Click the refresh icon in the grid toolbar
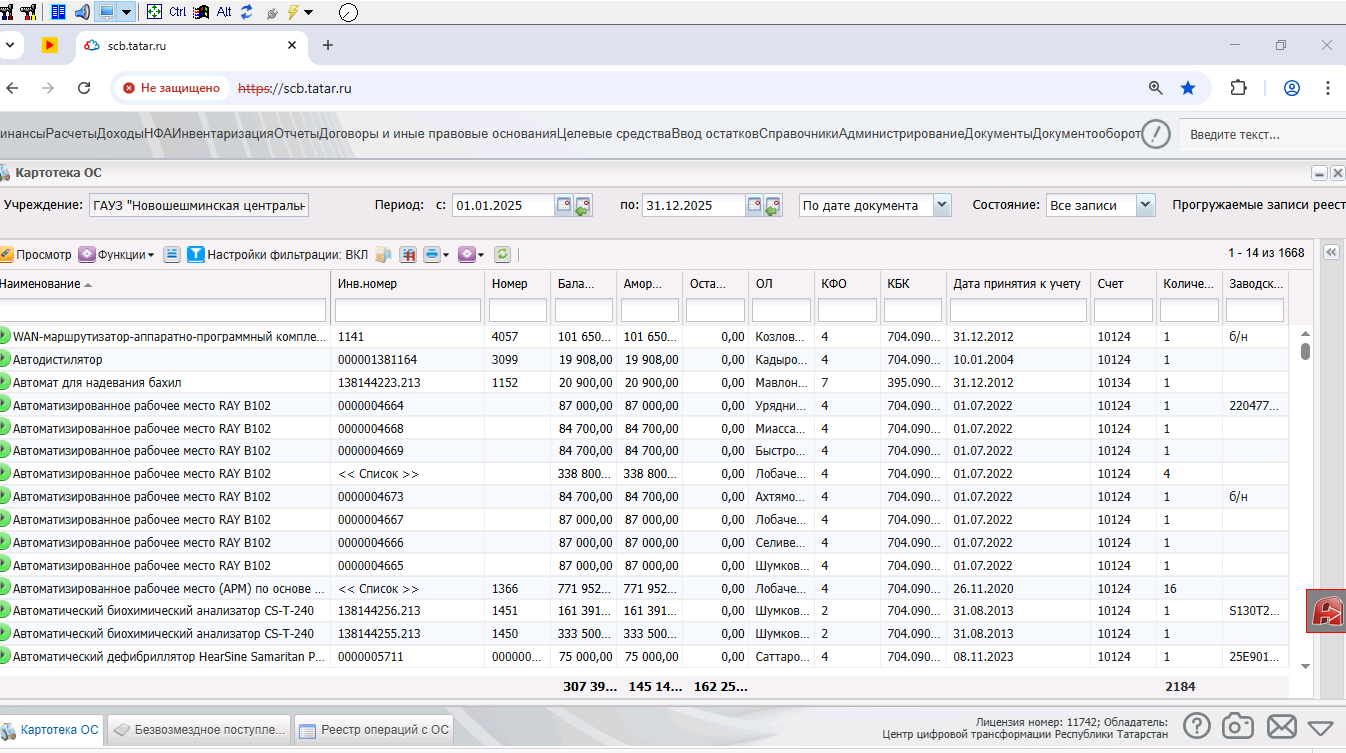Viewport: 1346px width, 753px height. [502, 255]
